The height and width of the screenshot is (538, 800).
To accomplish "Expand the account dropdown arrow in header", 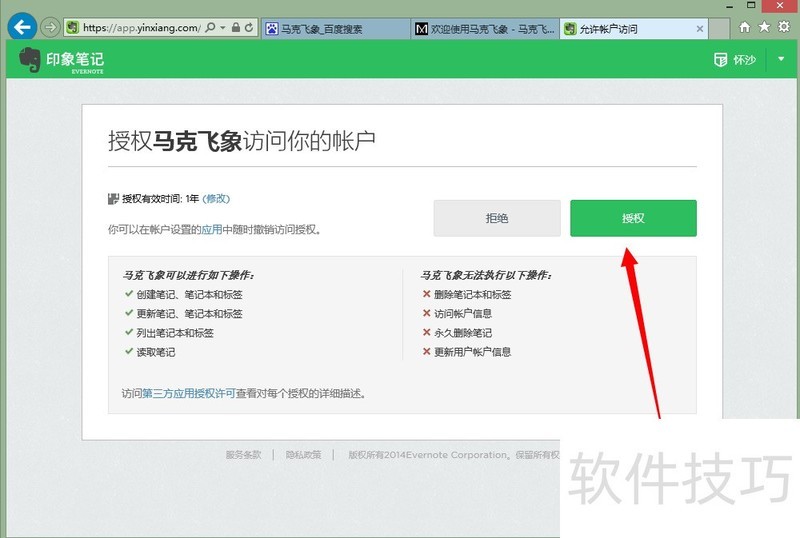I will pos(781,59).
